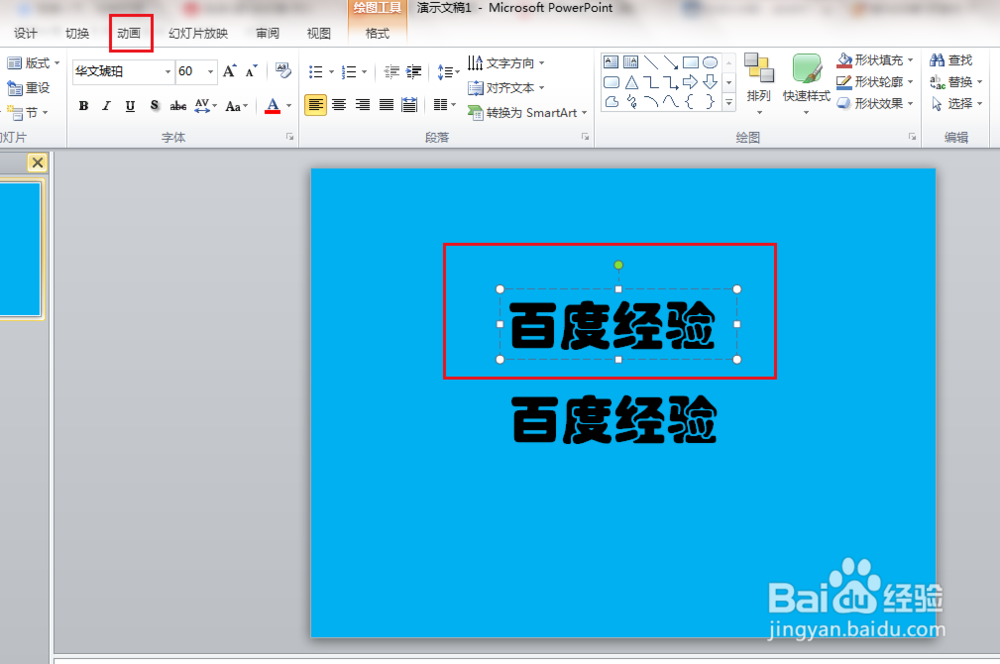Open the 动画 ribbon tab

[129, 33]
